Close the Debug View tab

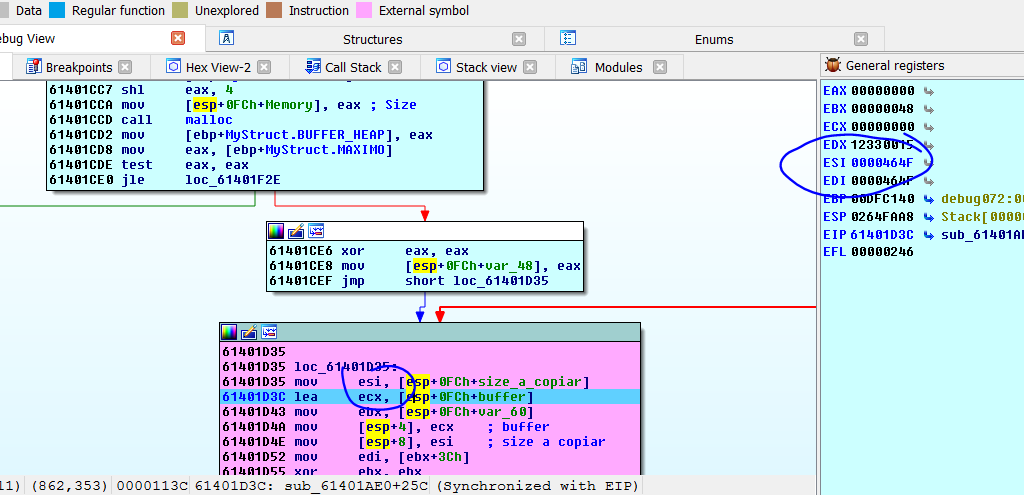(x=178, y=38)
